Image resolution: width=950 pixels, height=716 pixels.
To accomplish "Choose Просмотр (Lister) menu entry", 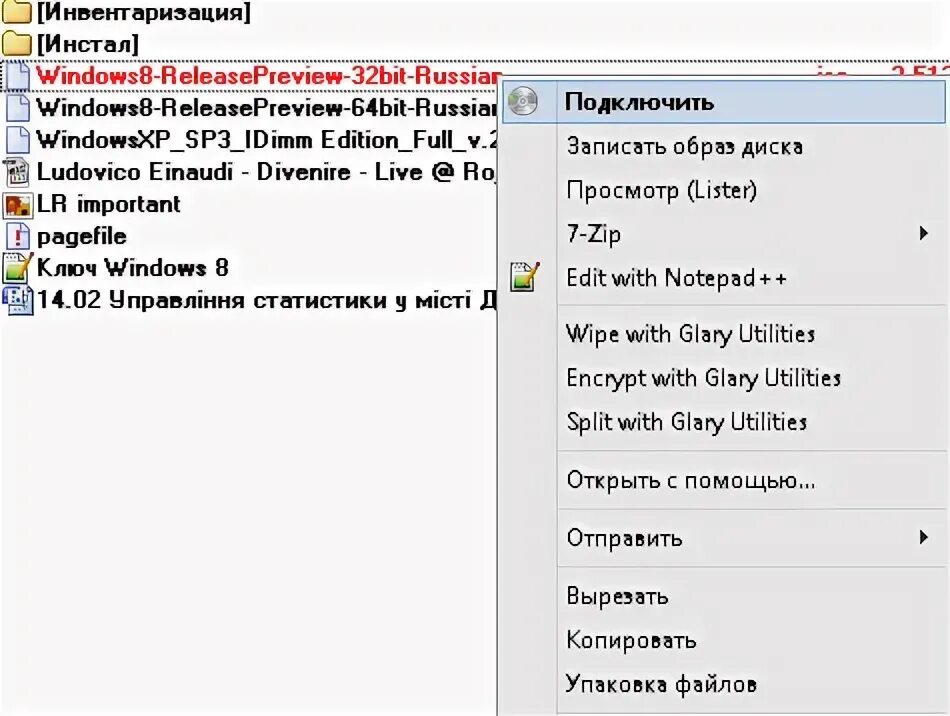I will click(x=724, y=190).
